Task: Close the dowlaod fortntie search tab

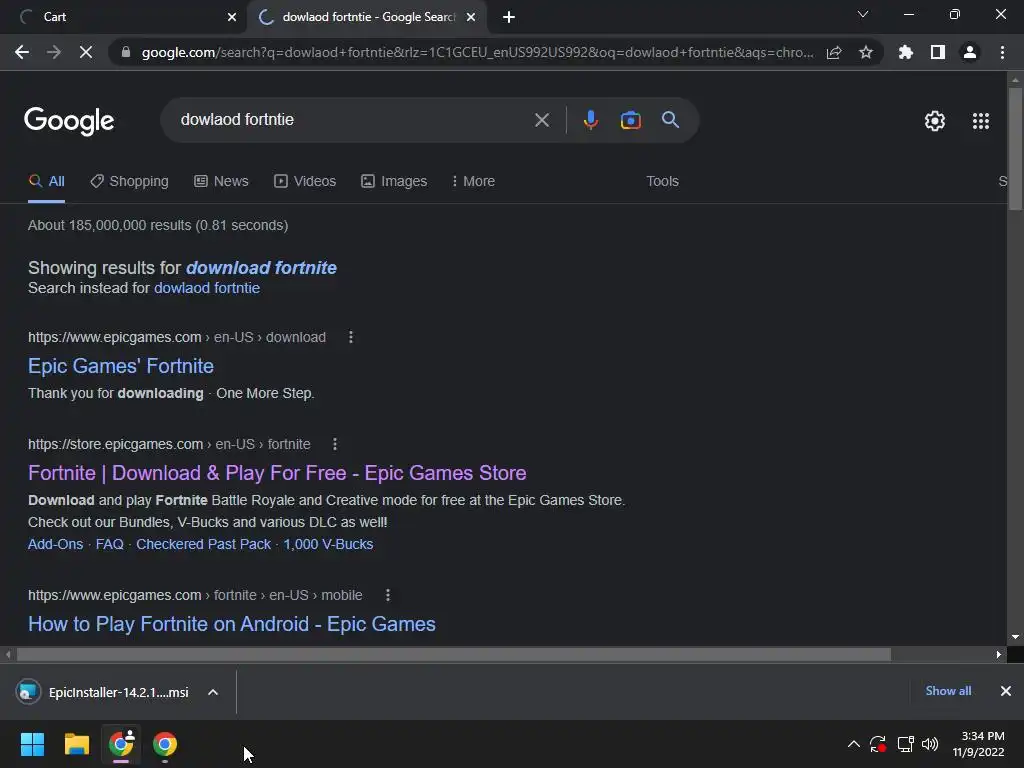Action: [x=471, y=17]
